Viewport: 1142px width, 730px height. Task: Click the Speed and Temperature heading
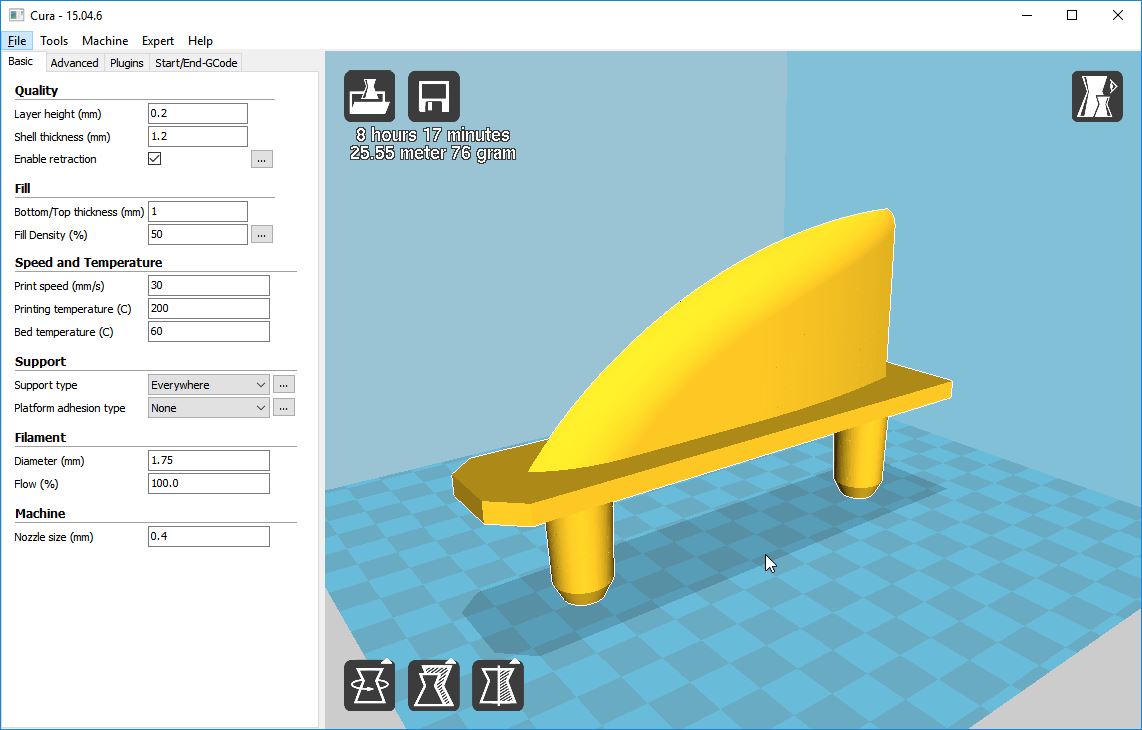pos(88,262)
